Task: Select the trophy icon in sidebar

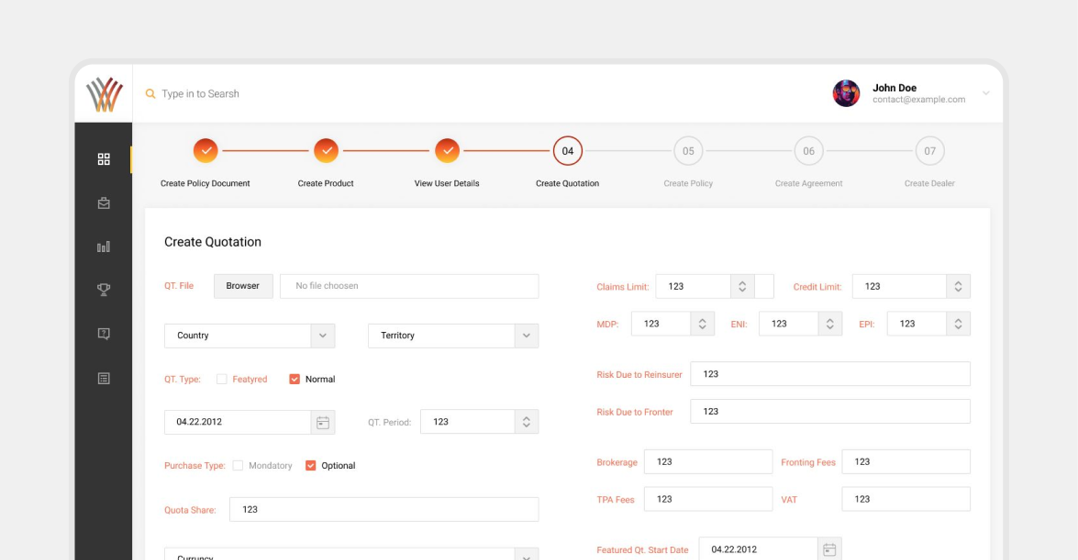Action: [103, 290]
